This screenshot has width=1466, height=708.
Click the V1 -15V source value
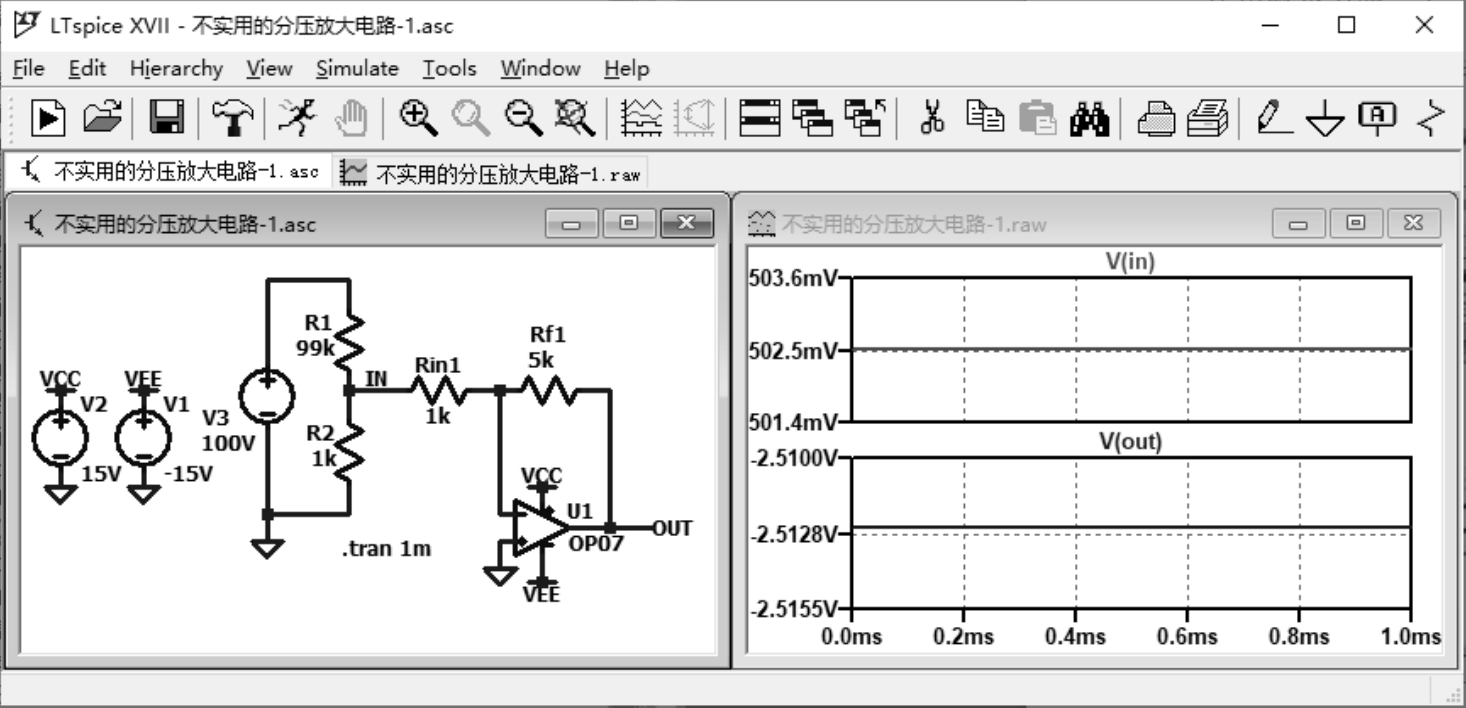pos(187,474)
